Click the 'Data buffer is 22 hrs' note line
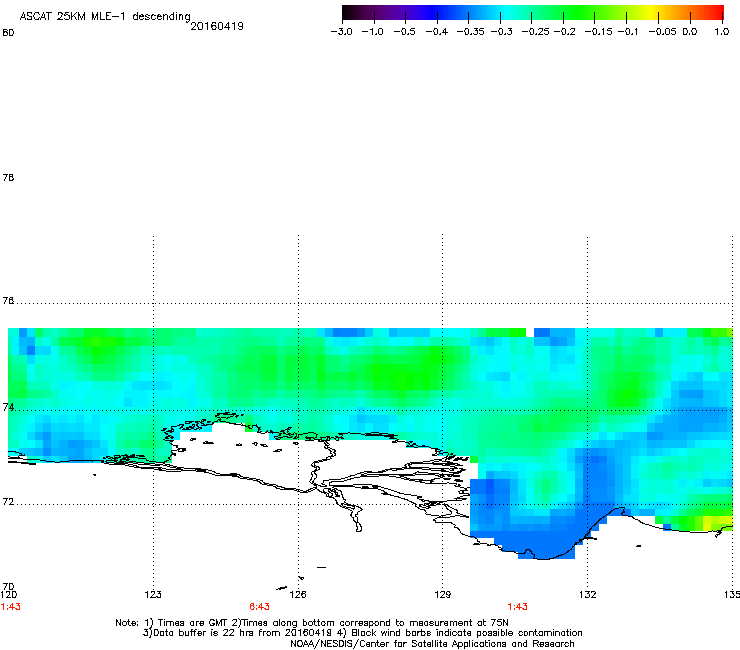This screenshot has width=740, height=650. [362, 633]
